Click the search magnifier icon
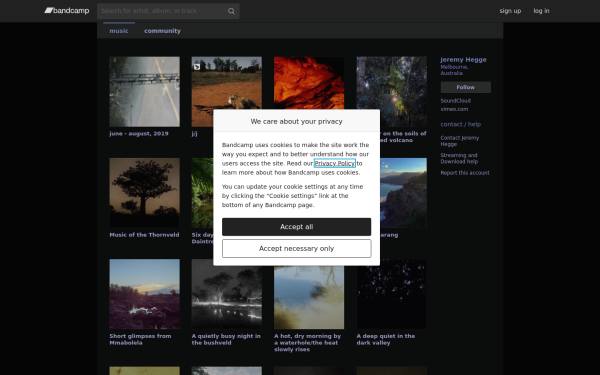 coord(231,11)
